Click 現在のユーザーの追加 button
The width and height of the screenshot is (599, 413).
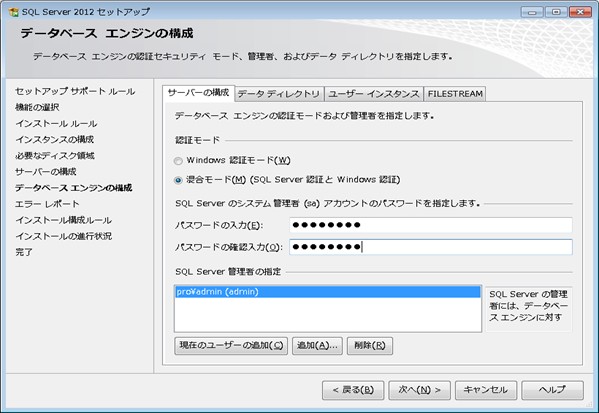point(231,346)
